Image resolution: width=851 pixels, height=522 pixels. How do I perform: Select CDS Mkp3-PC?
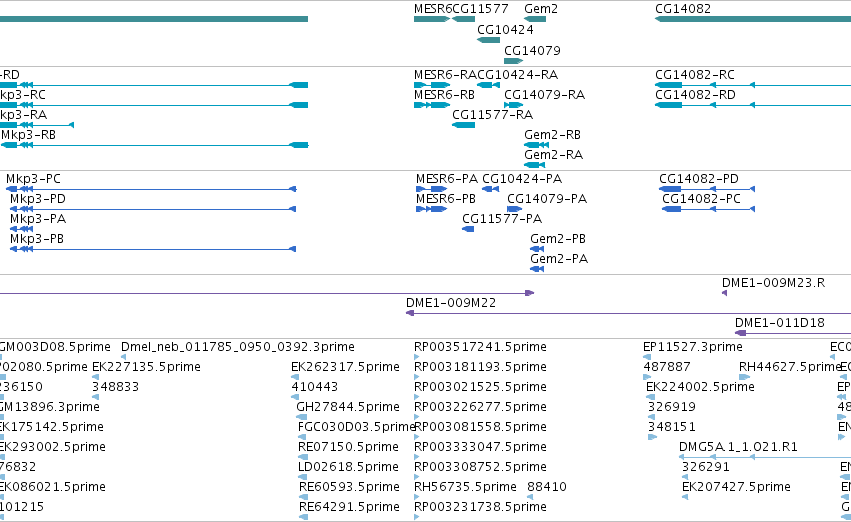pyautogui.click(x=151, y=189)
